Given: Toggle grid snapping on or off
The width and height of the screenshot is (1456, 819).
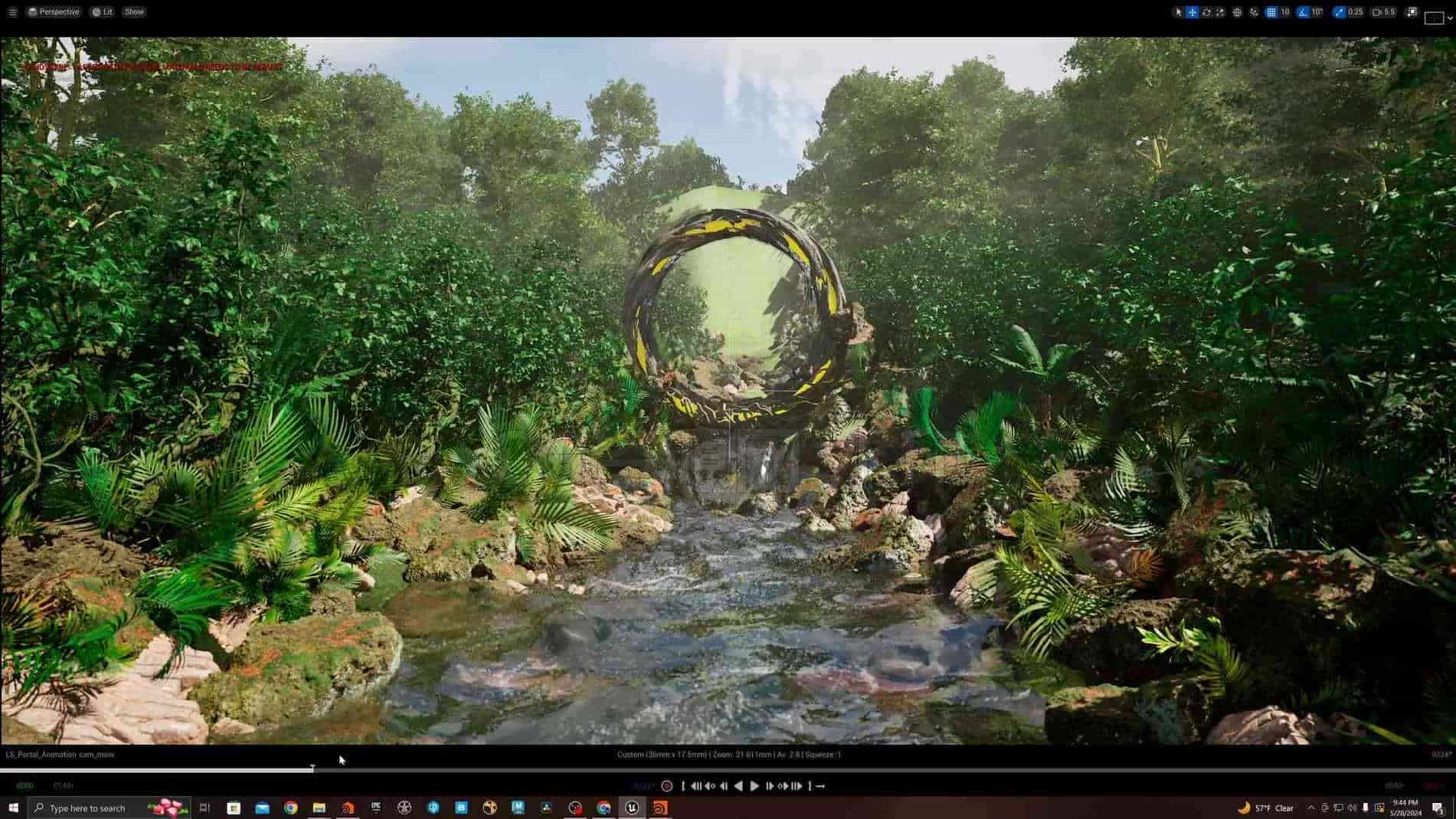Looking at the screenshot, I should [1271, 12].
